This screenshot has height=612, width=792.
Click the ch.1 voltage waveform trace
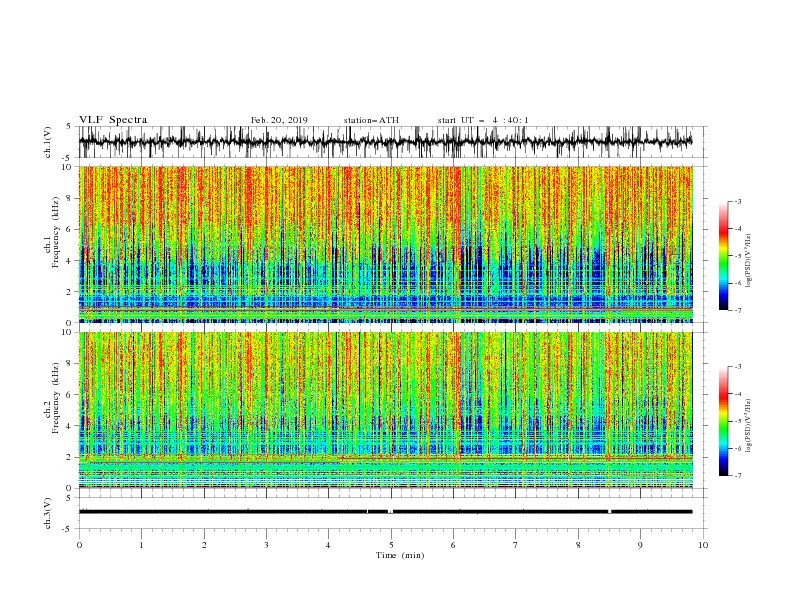click(x=386, y=142)
